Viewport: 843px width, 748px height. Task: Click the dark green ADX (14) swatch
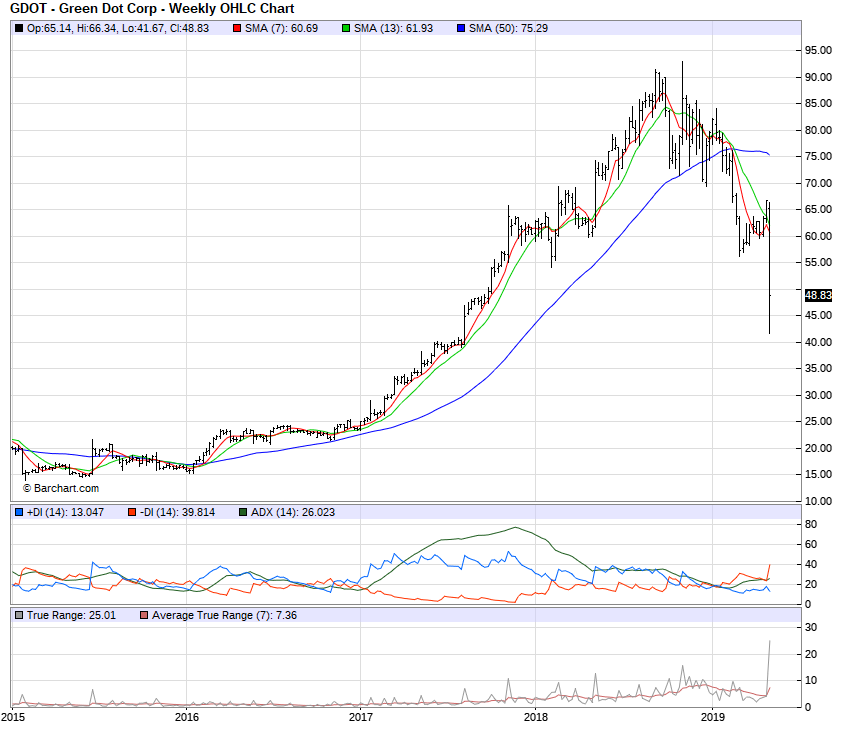(x=243, y=512)
